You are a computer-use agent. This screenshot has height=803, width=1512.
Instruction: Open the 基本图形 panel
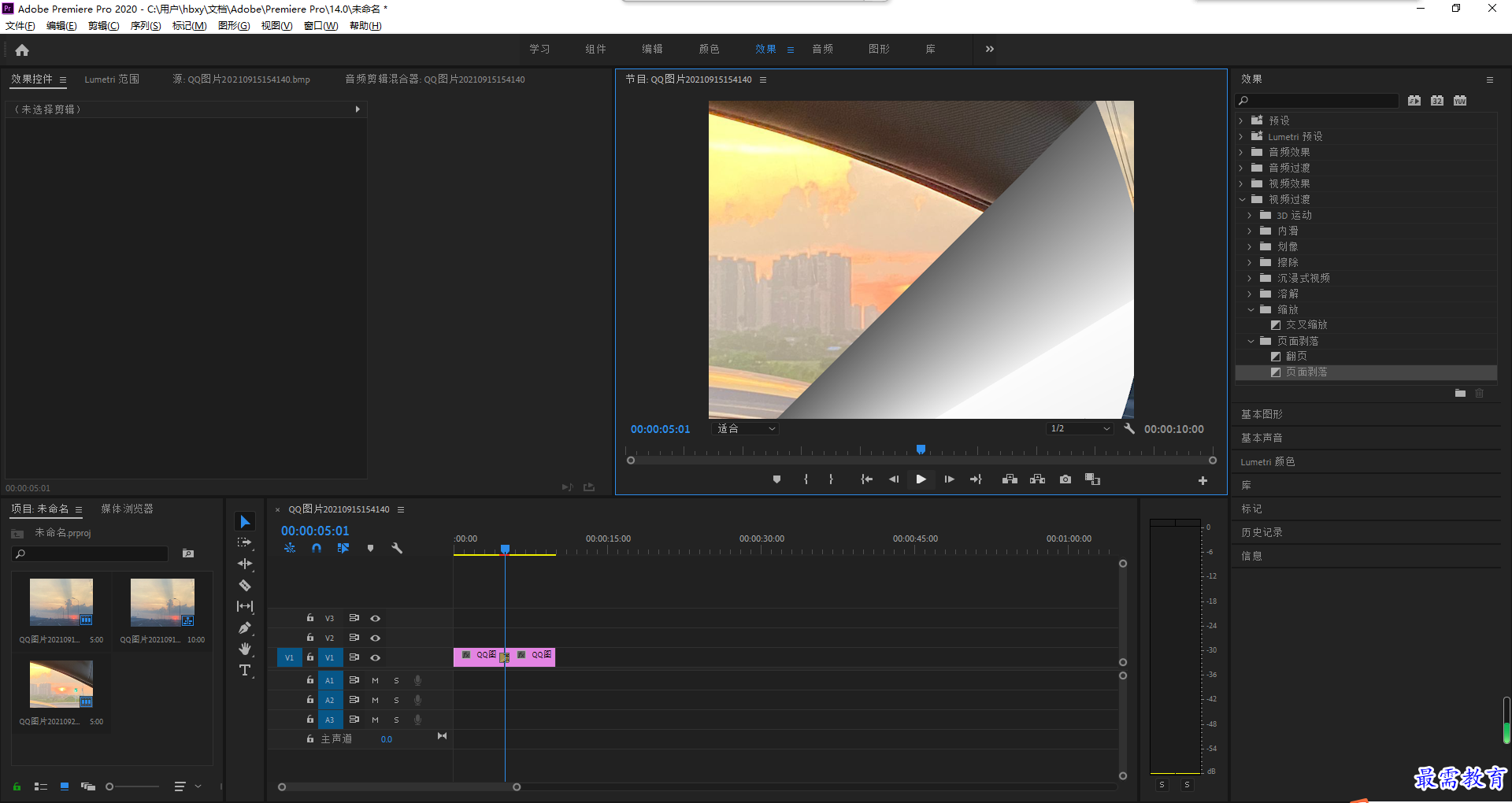(1262, 414)
